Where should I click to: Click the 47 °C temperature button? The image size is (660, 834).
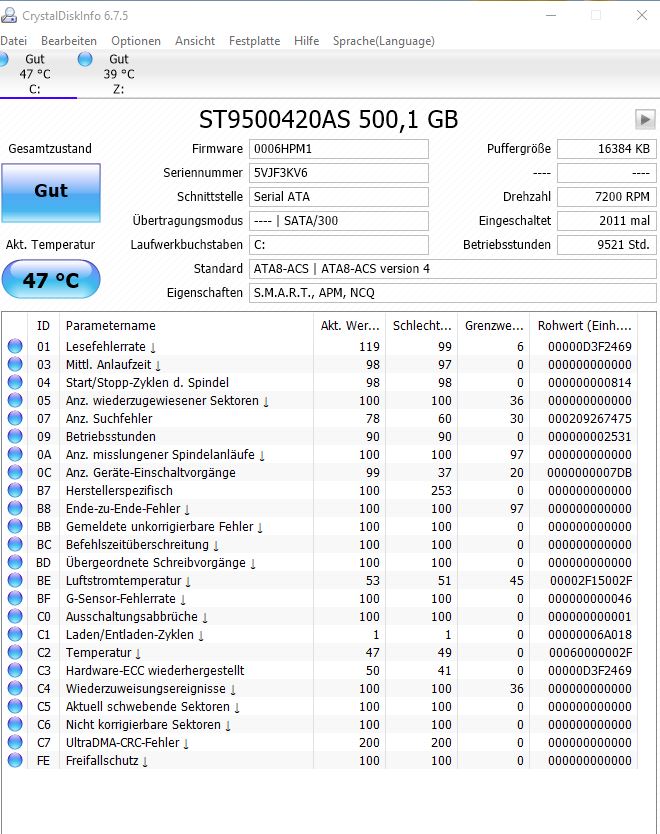[x=51, y=279]
